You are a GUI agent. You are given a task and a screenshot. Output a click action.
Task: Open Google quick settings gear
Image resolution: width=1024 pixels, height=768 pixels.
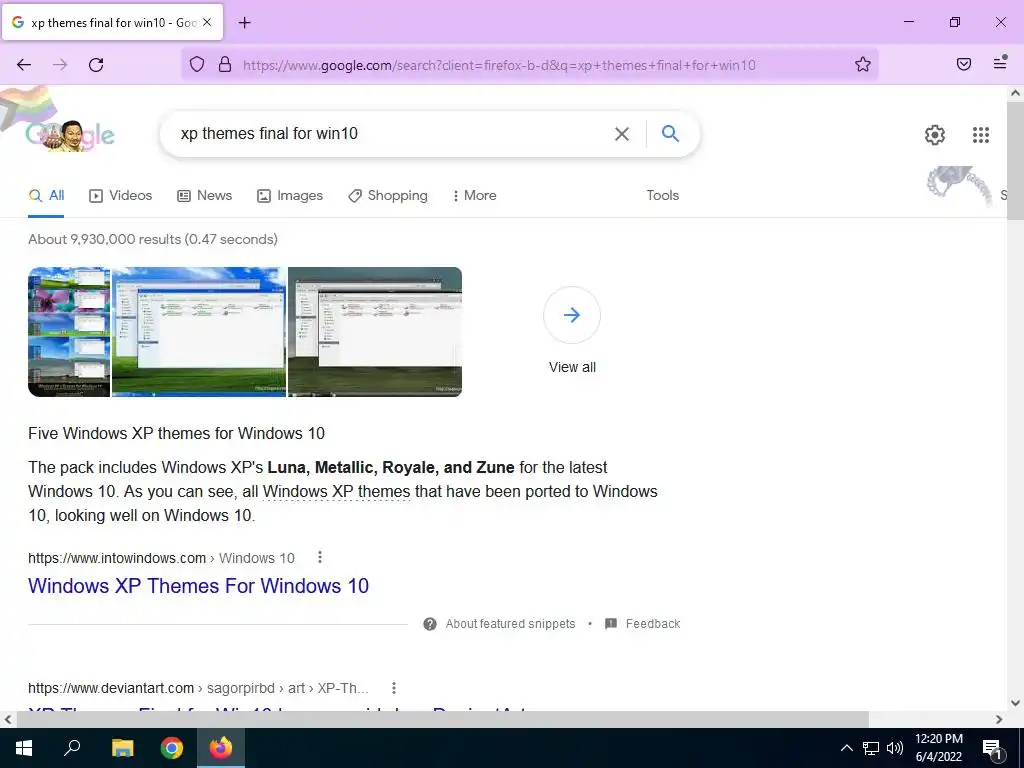pos(935,135)
